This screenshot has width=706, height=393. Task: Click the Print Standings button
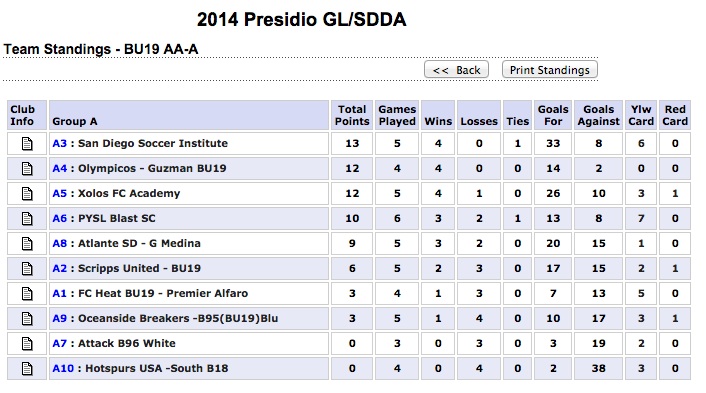tap(550, 70)
